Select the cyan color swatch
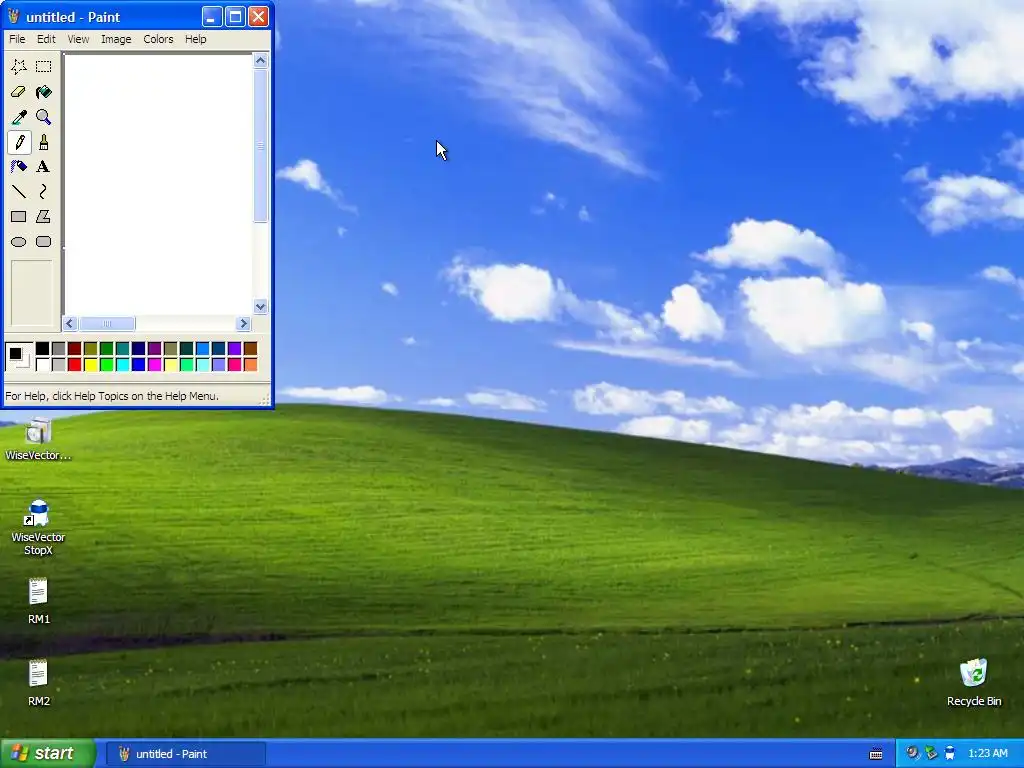The width and height of the screenshot is (1024, 768). [x=123, y=364]
